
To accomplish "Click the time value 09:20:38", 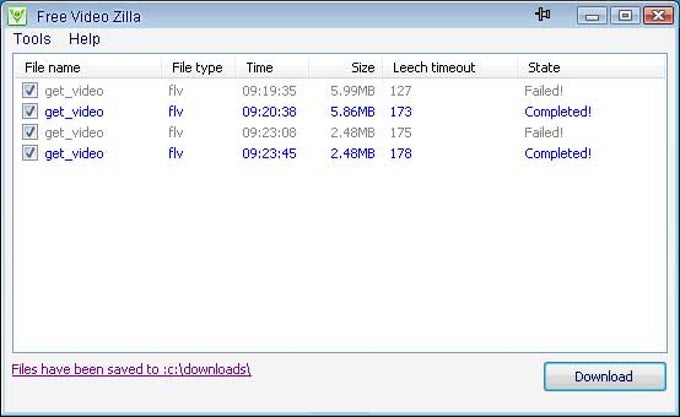I will [269, 112].
